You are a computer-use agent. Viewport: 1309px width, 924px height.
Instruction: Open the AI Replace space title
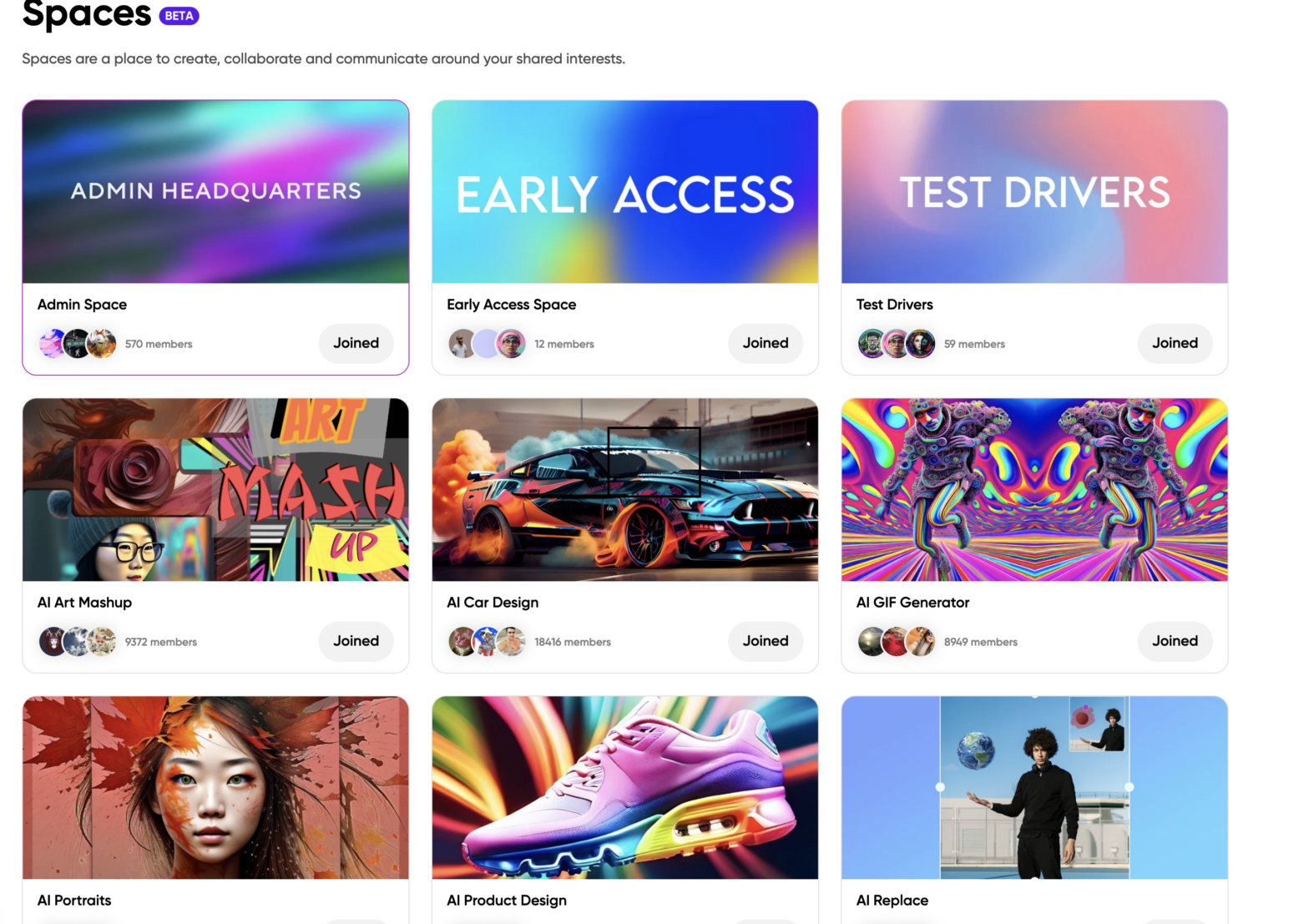892,900
